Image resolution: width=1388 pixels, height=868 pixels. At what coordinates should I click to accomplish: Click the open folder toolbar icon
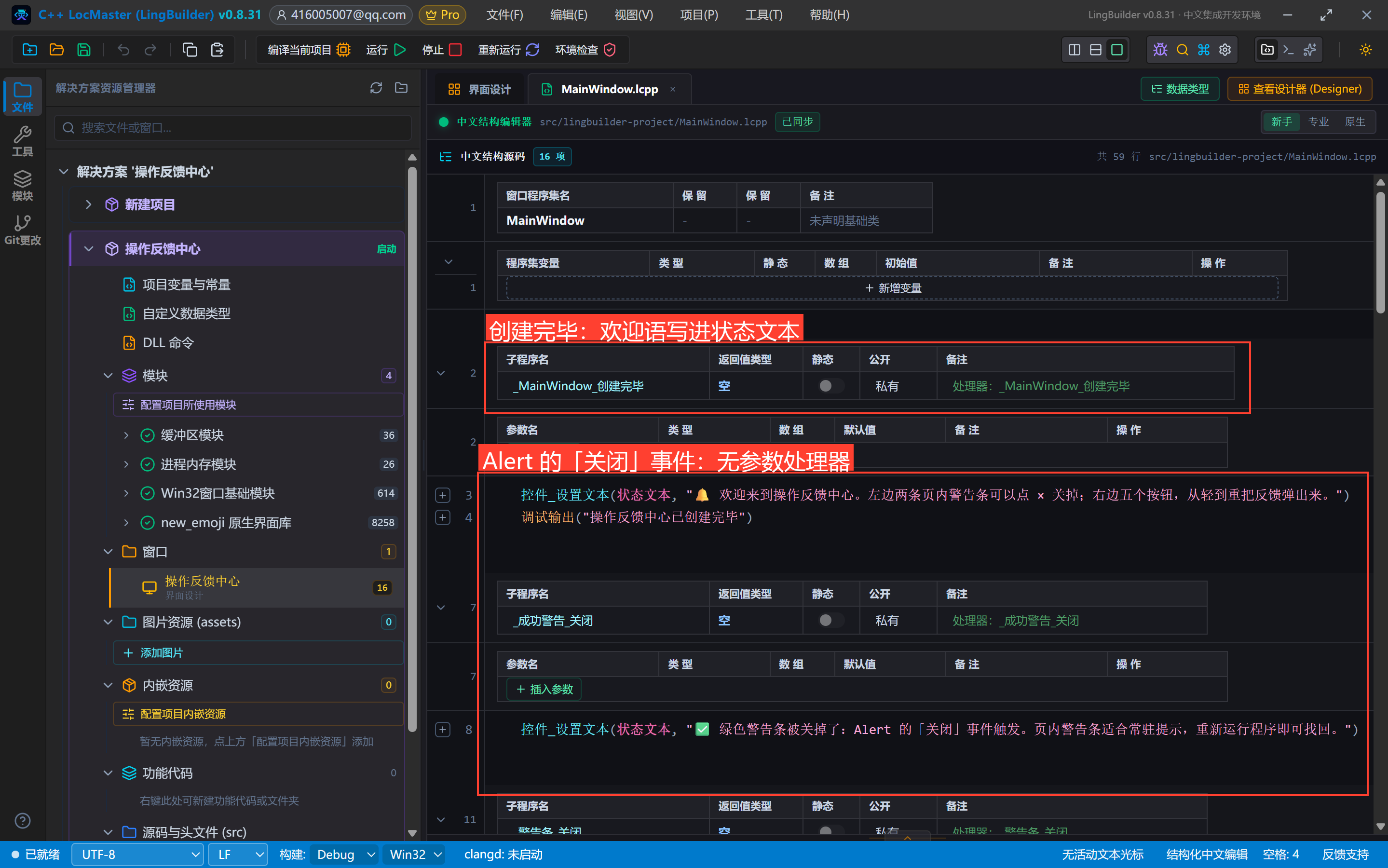[57, 50]
